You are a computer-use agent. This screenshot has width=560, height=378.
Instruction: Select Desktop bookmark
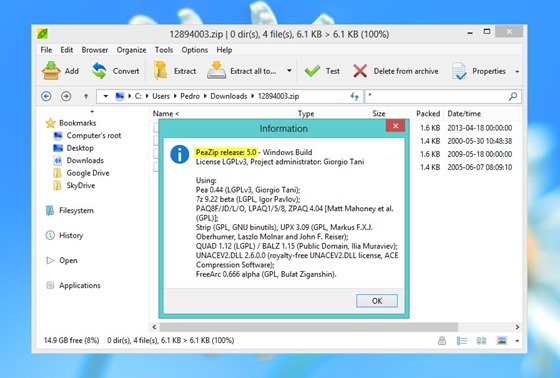[80, 148]
